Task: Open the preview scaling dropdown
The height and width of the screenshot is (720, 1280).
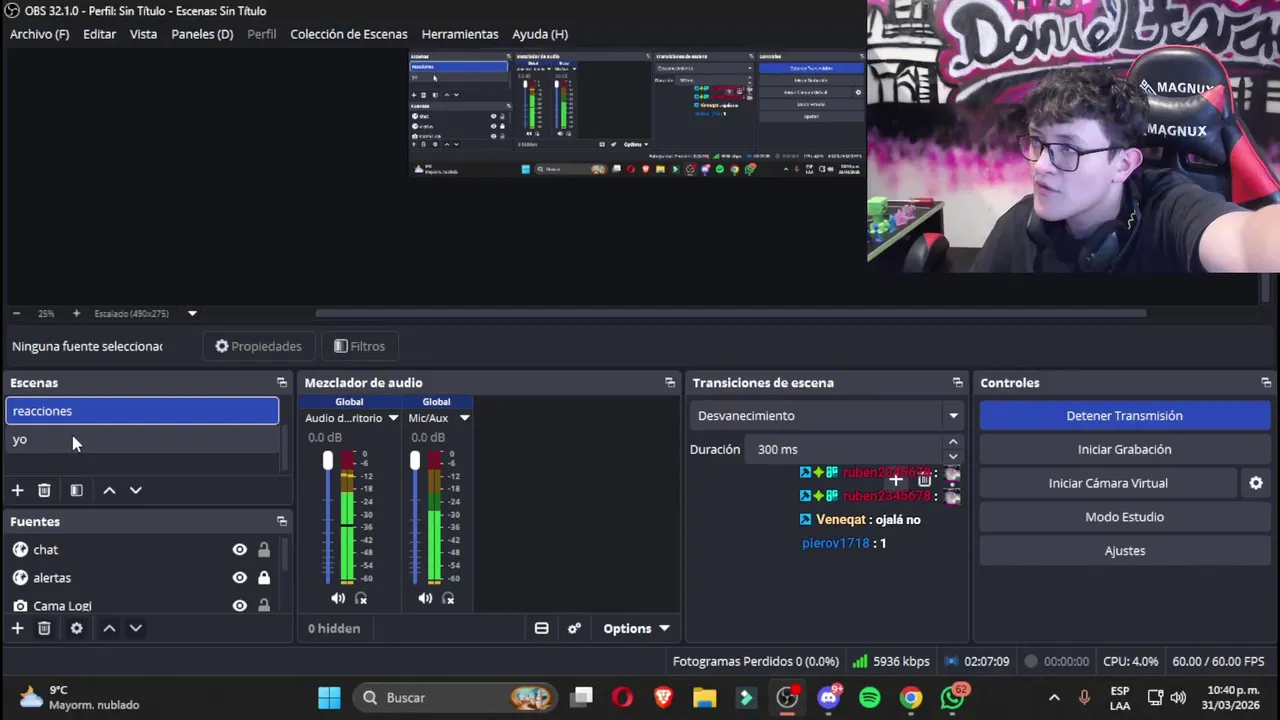Action: pyautogui.click(x=192, y=313)
